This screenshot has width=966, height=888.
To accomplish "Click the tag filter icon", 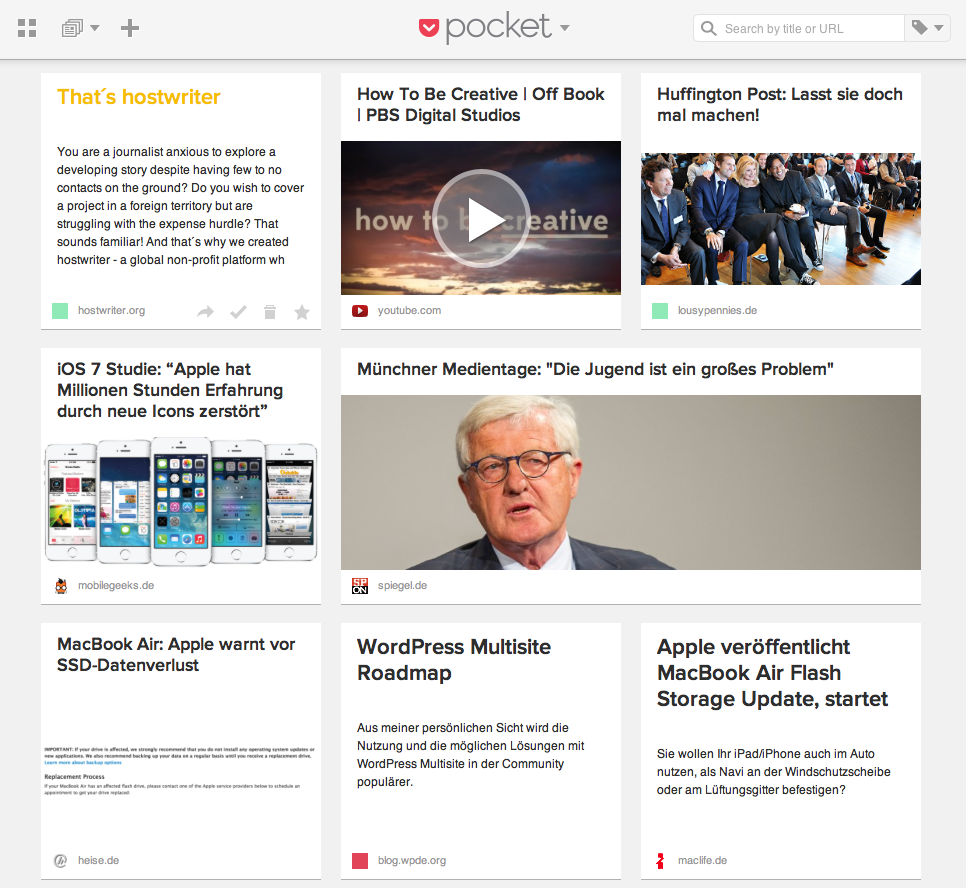I will 920,28.
